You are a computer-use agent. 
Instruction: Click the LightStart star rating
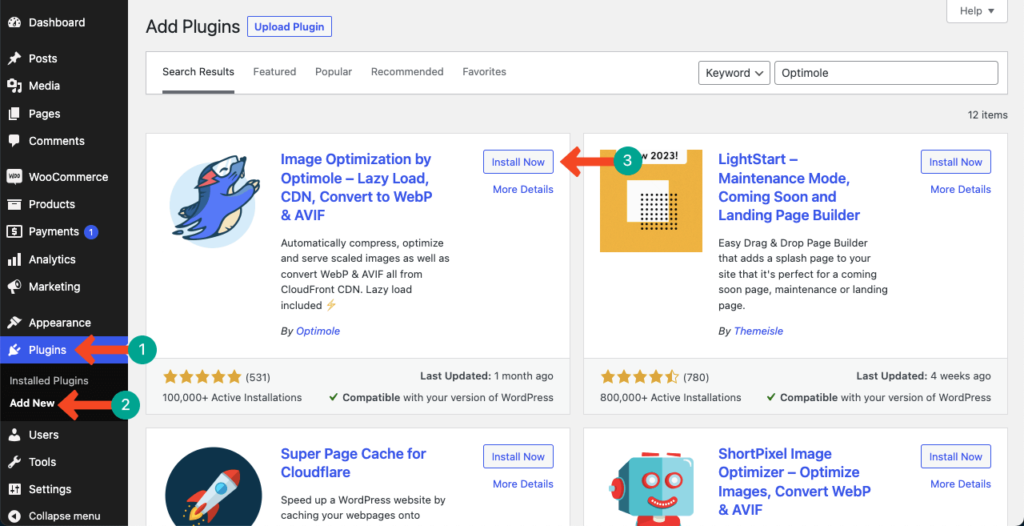(x=640, y=377)
